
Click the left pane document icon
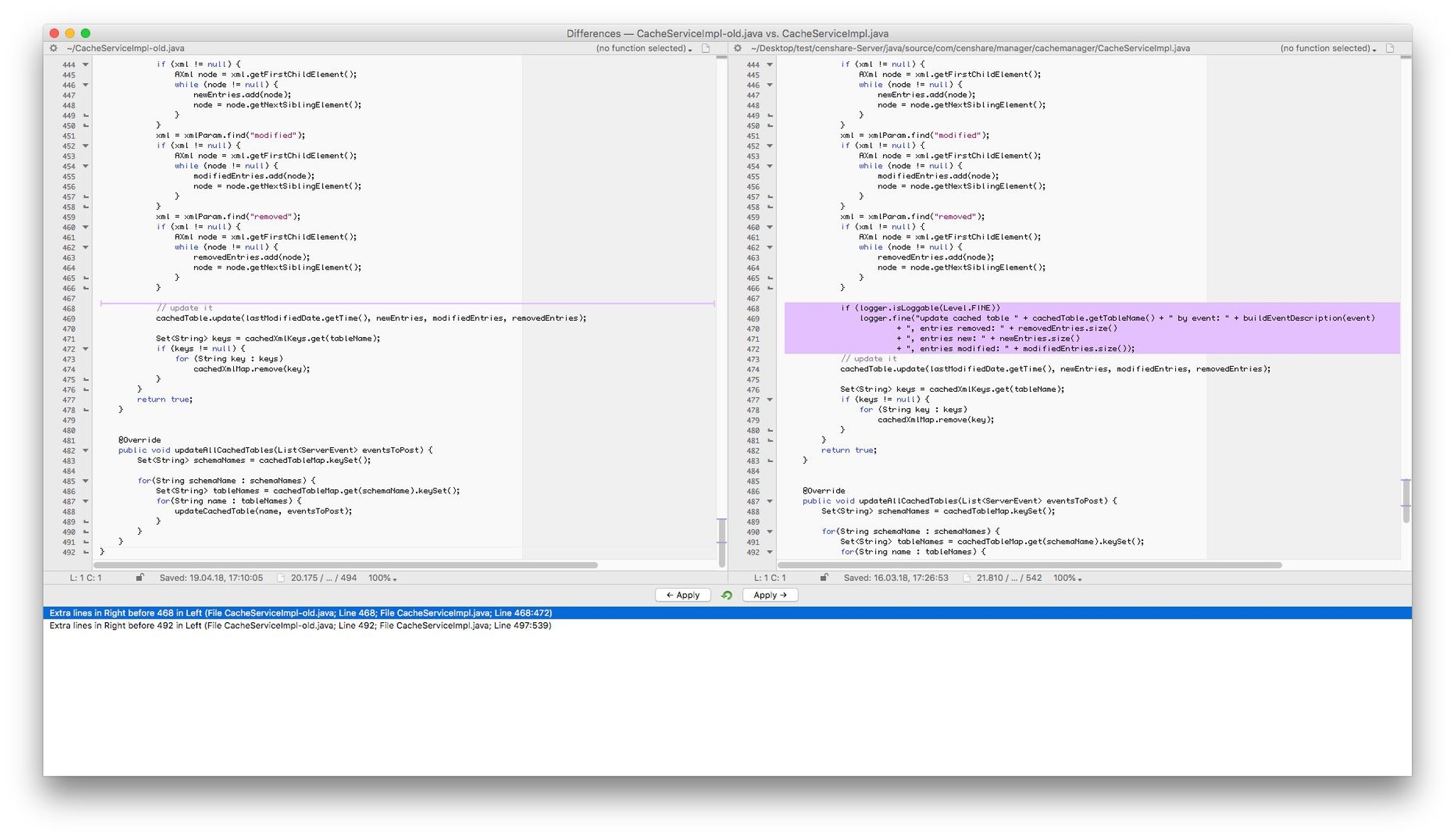tap(706, 48)
